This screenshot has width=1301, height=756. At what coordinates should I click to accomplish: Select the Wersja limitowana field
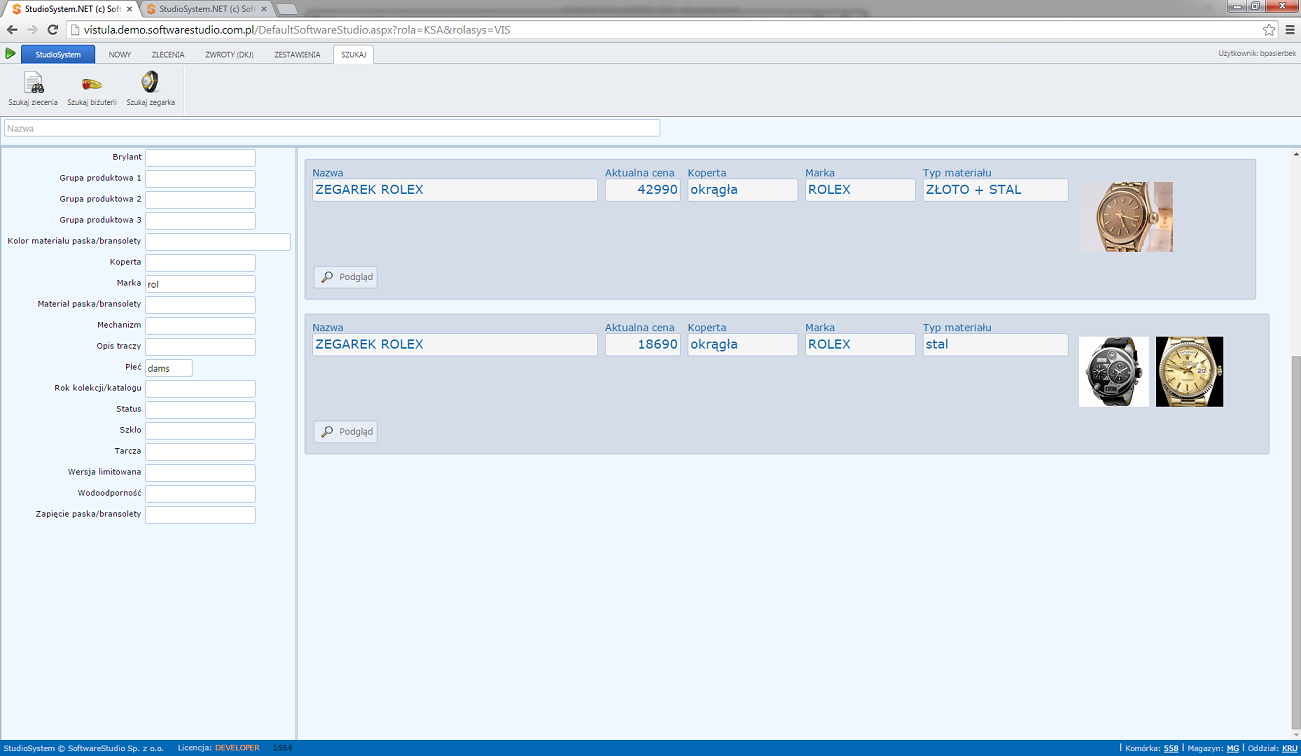(200, 473)
